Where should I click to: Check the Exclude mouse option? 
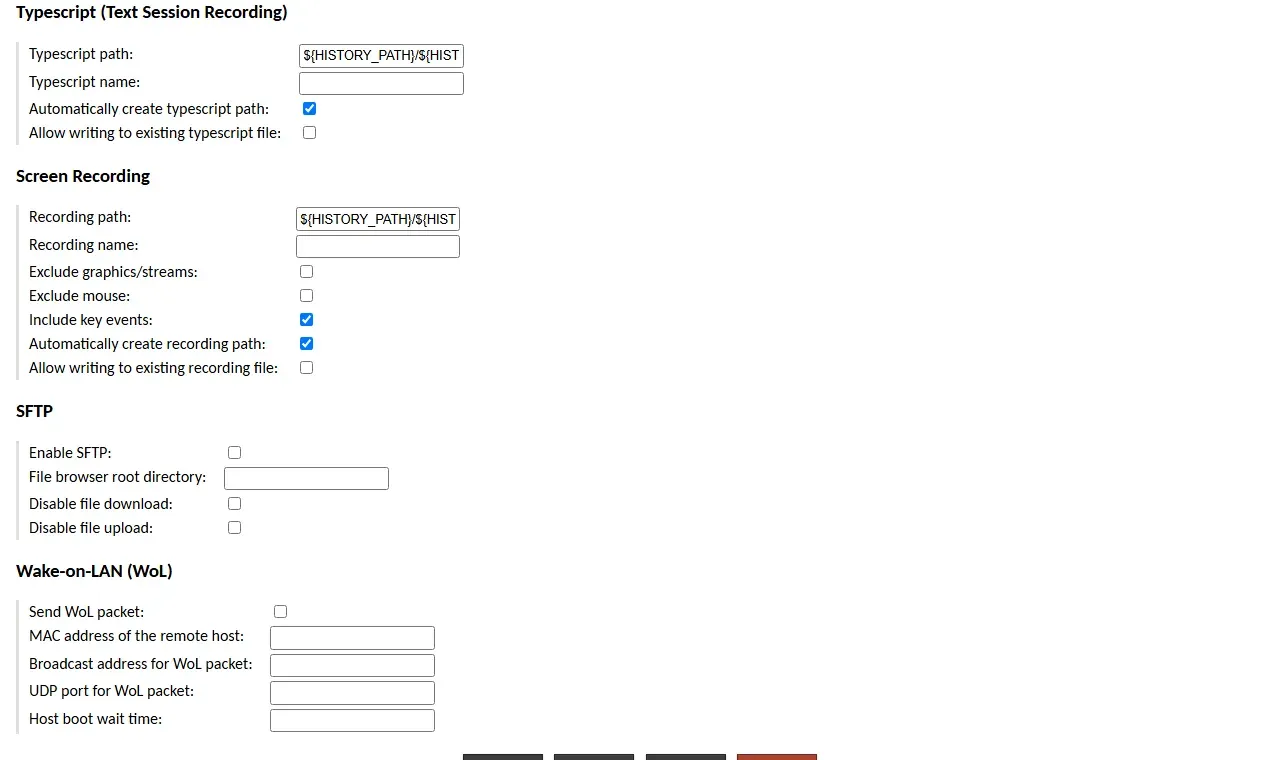306,296
